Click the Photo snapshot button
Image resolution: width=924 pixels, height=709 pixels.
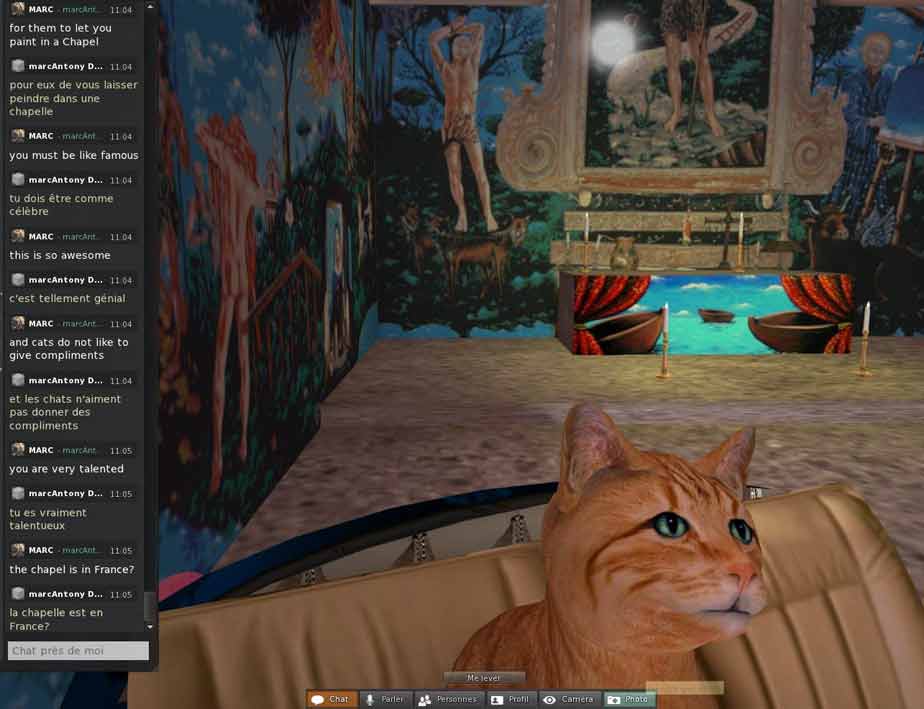point(628,699)
